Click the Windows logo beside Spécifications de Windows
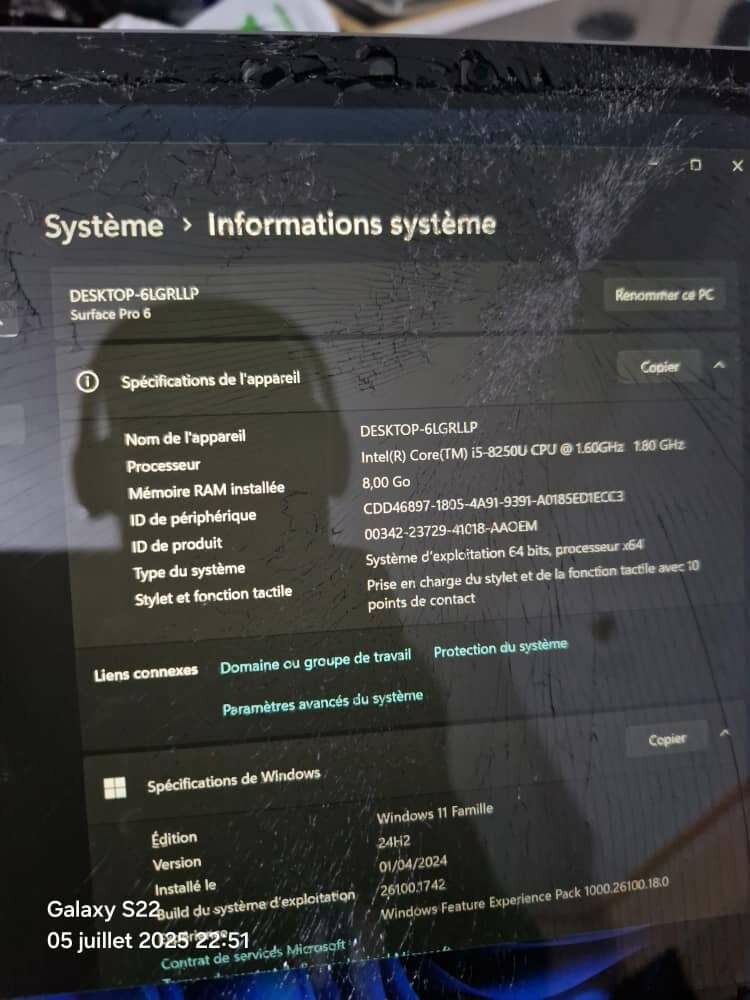Image resolution: width=750 pixels, height=1000 pixels. 115,788
